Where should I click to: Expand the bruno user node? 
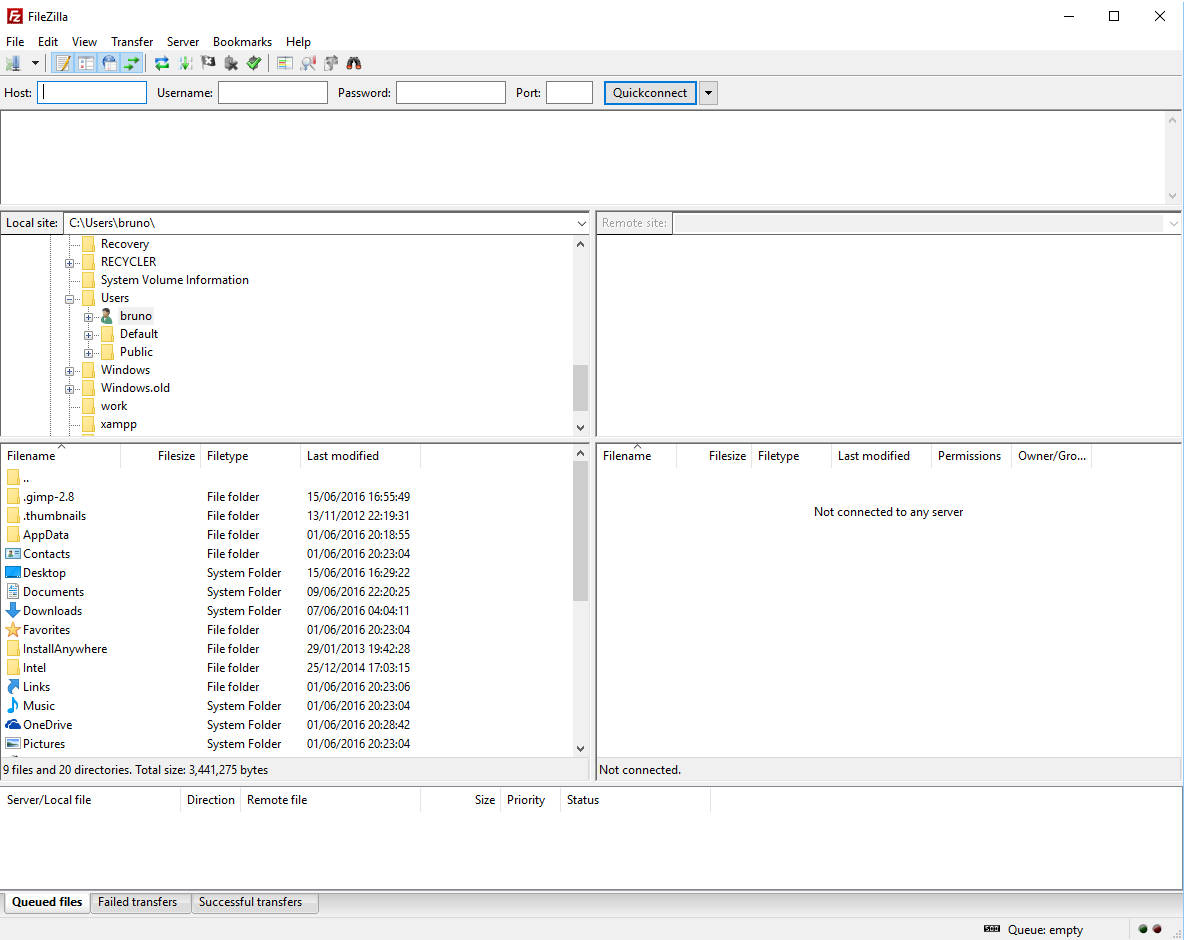click(x=88, y=317)
